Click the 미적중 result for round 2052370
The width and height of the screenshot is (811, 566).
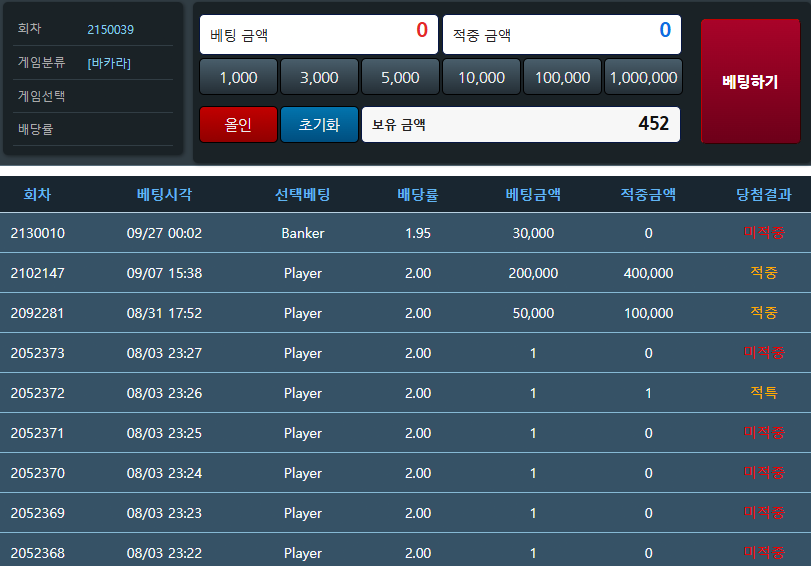tap(764, 472)
